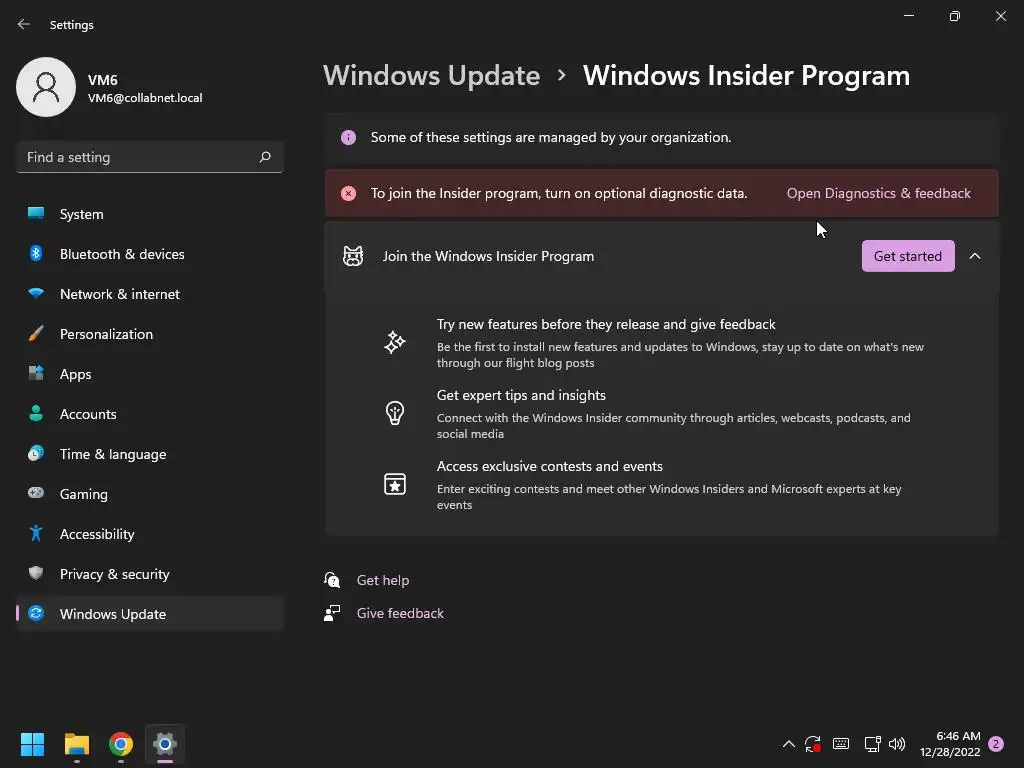Select Windows Update in the sidebar
1024x768 pixels.
(150, 614)
